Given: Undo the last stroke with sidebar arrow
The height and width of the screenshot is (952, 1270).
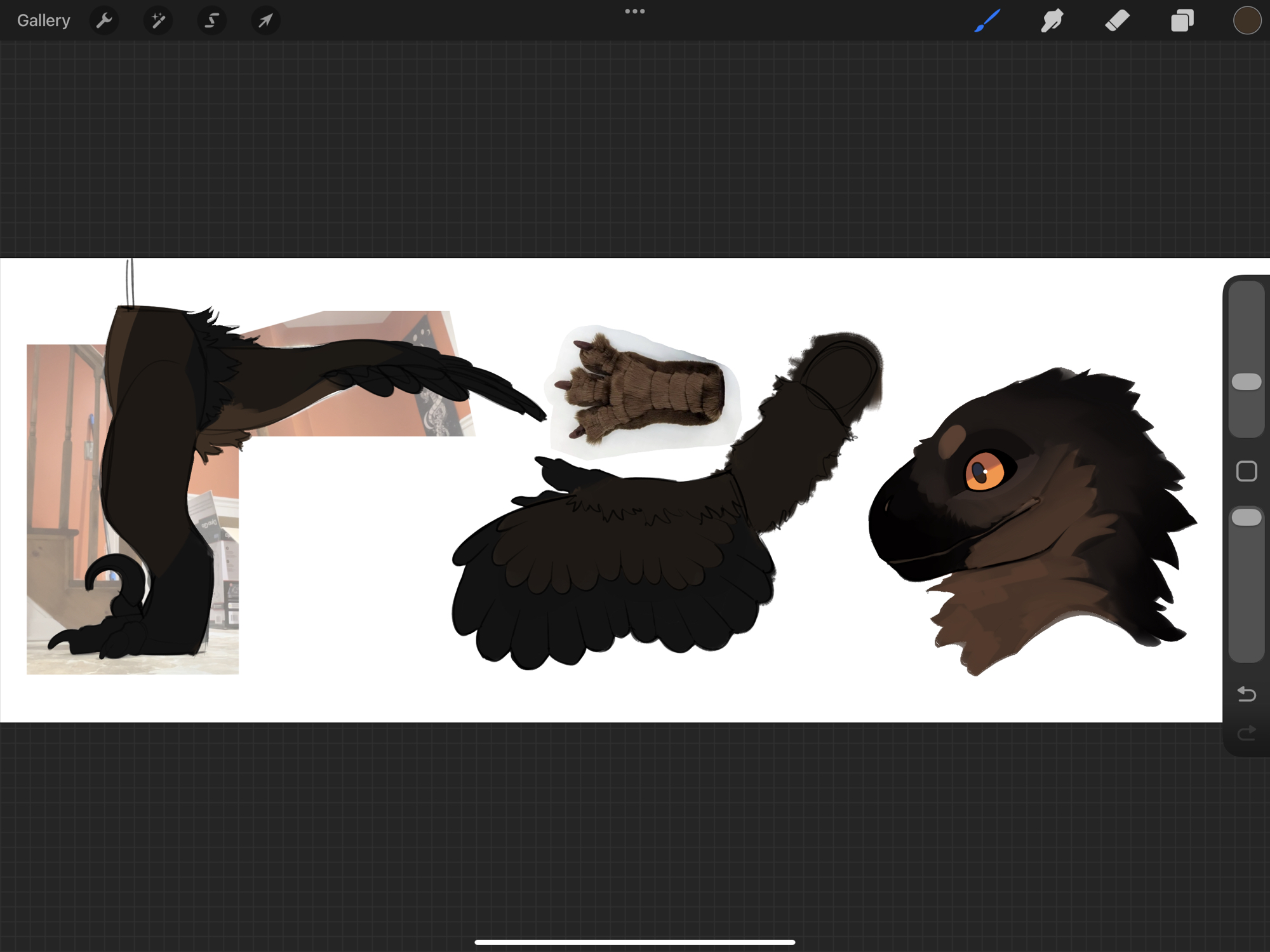Looking at the screenshot, I should pyautogui.click(x=1246, y=694).
